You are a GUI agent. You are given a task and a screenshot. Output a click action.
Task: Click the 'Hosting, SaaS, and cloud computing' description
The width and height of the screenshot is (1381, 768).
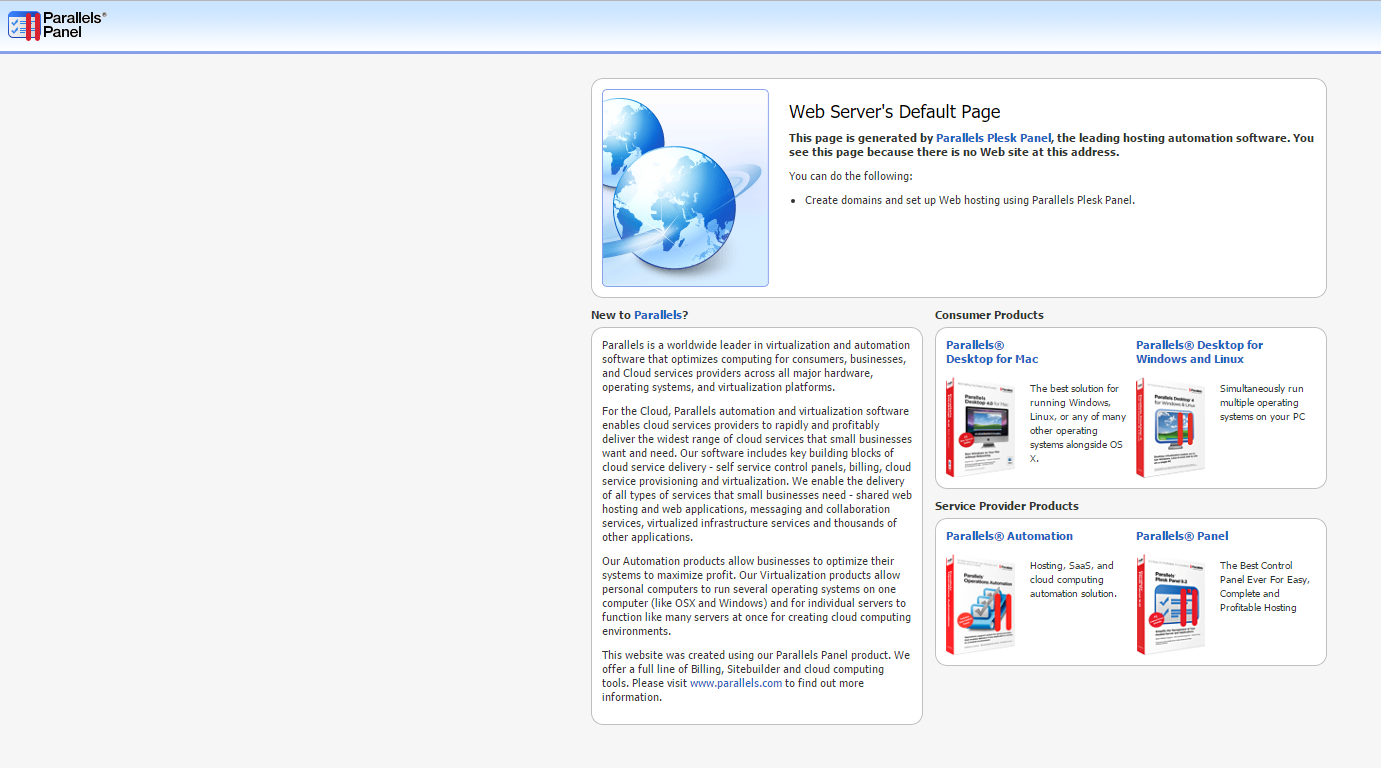pos(1073,580)
